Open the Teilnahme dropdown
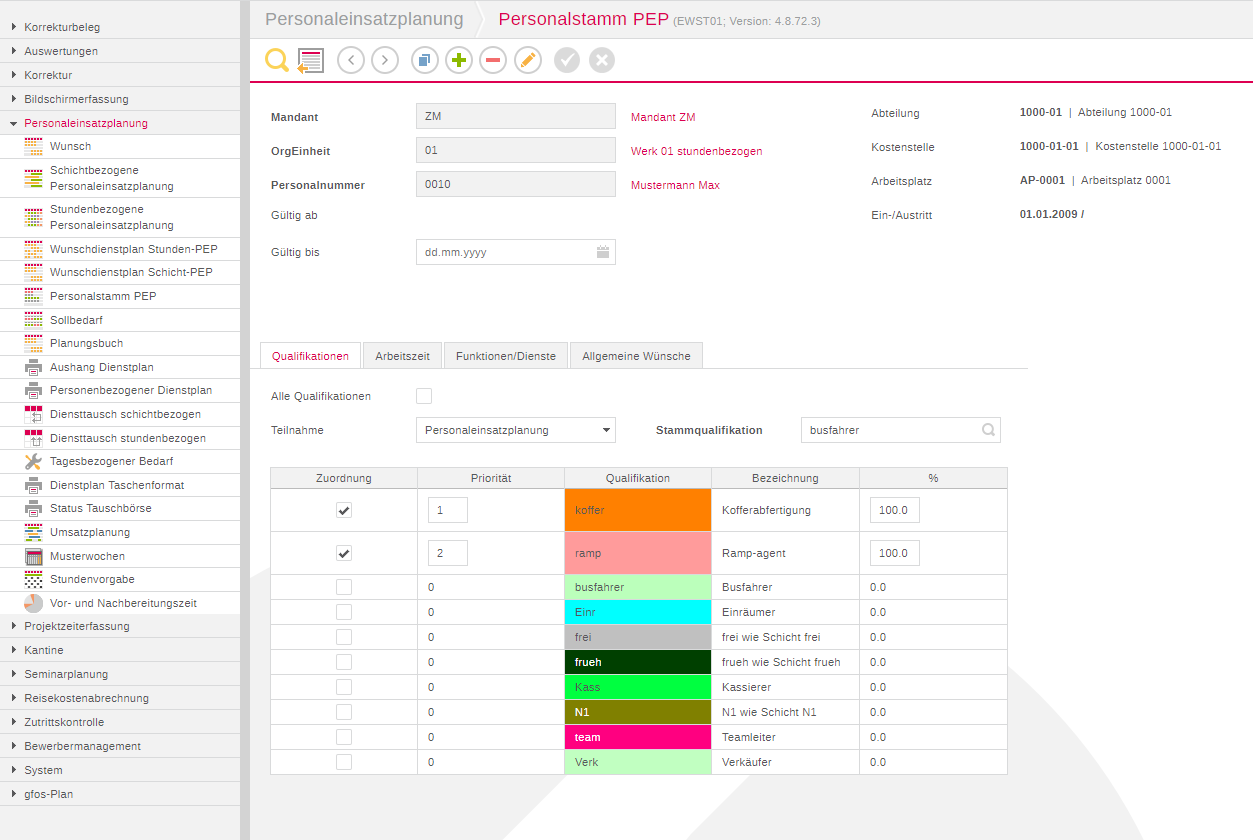 [x=516, y=430]
